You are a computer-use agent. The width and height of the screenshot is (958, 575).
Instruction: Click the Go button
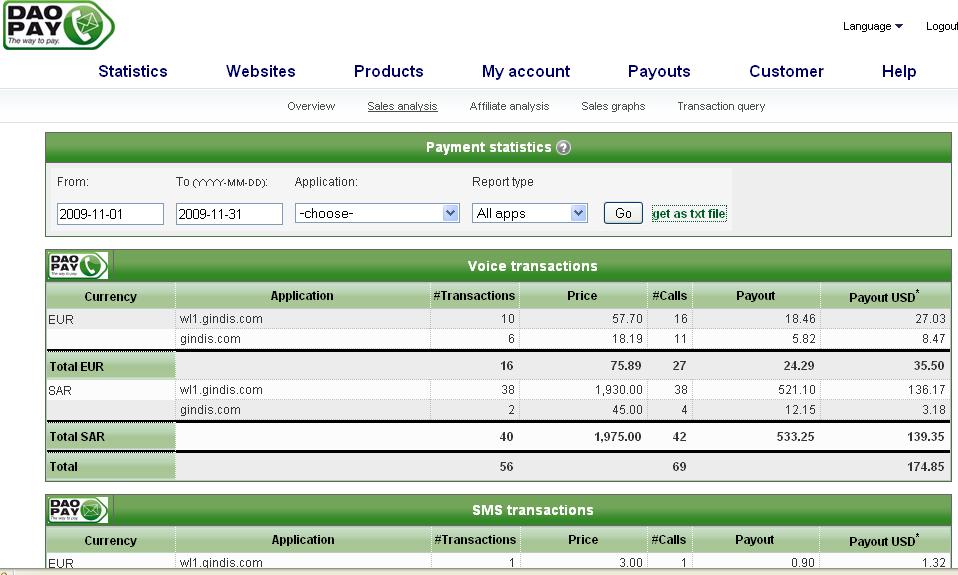tap(623, 213)
